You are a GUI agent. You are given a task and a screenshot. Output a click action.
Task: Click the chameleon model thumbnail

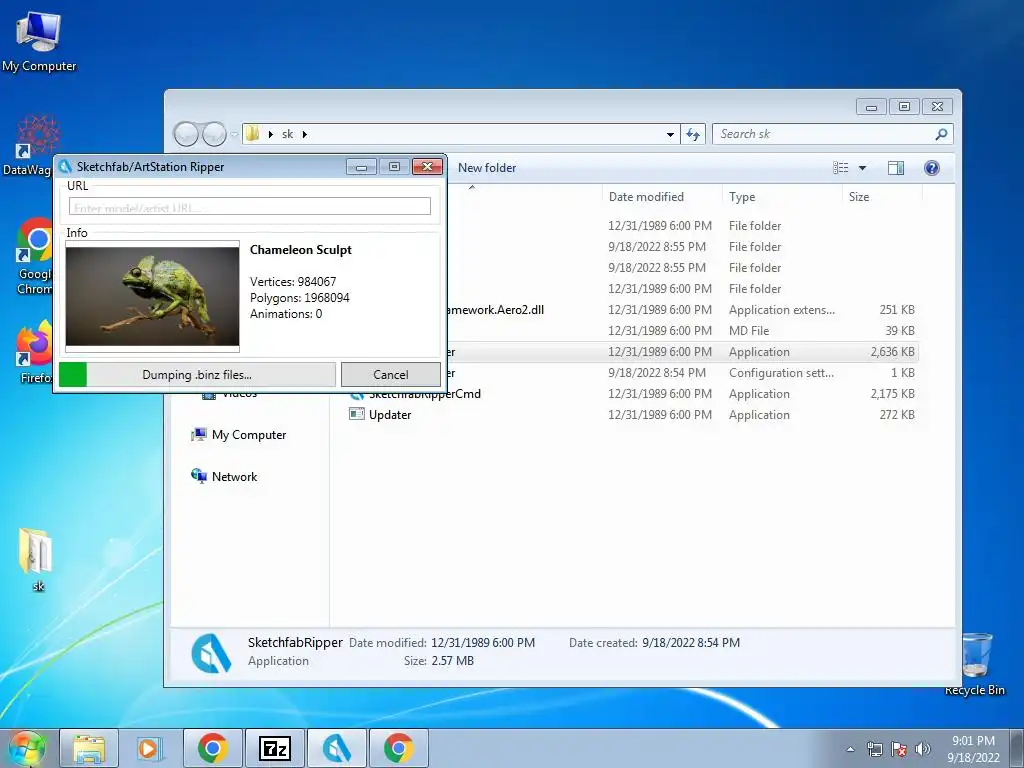coord(152,296)
